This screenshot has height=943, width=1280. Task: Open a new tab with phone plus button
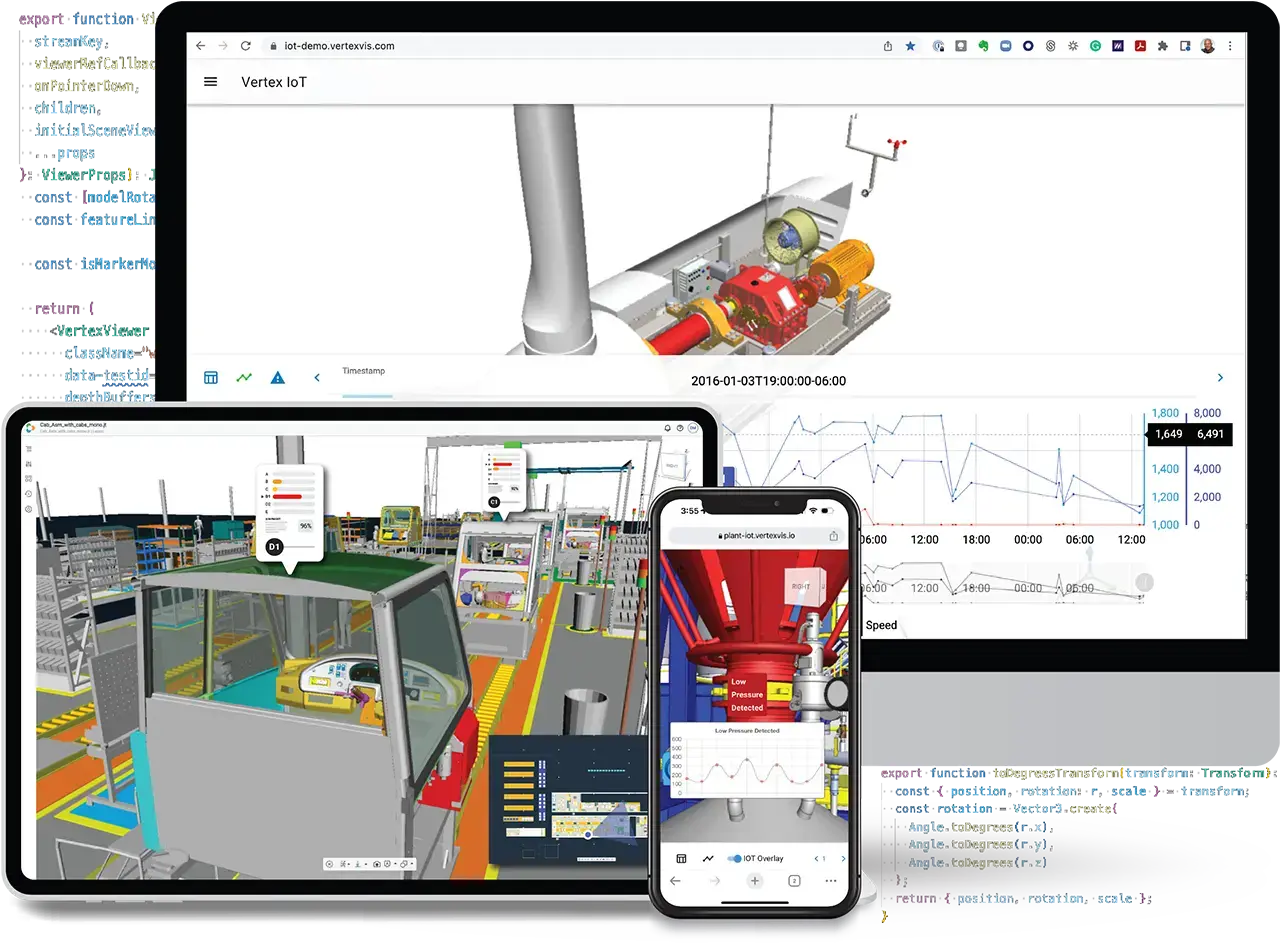[x=755, y=881]
